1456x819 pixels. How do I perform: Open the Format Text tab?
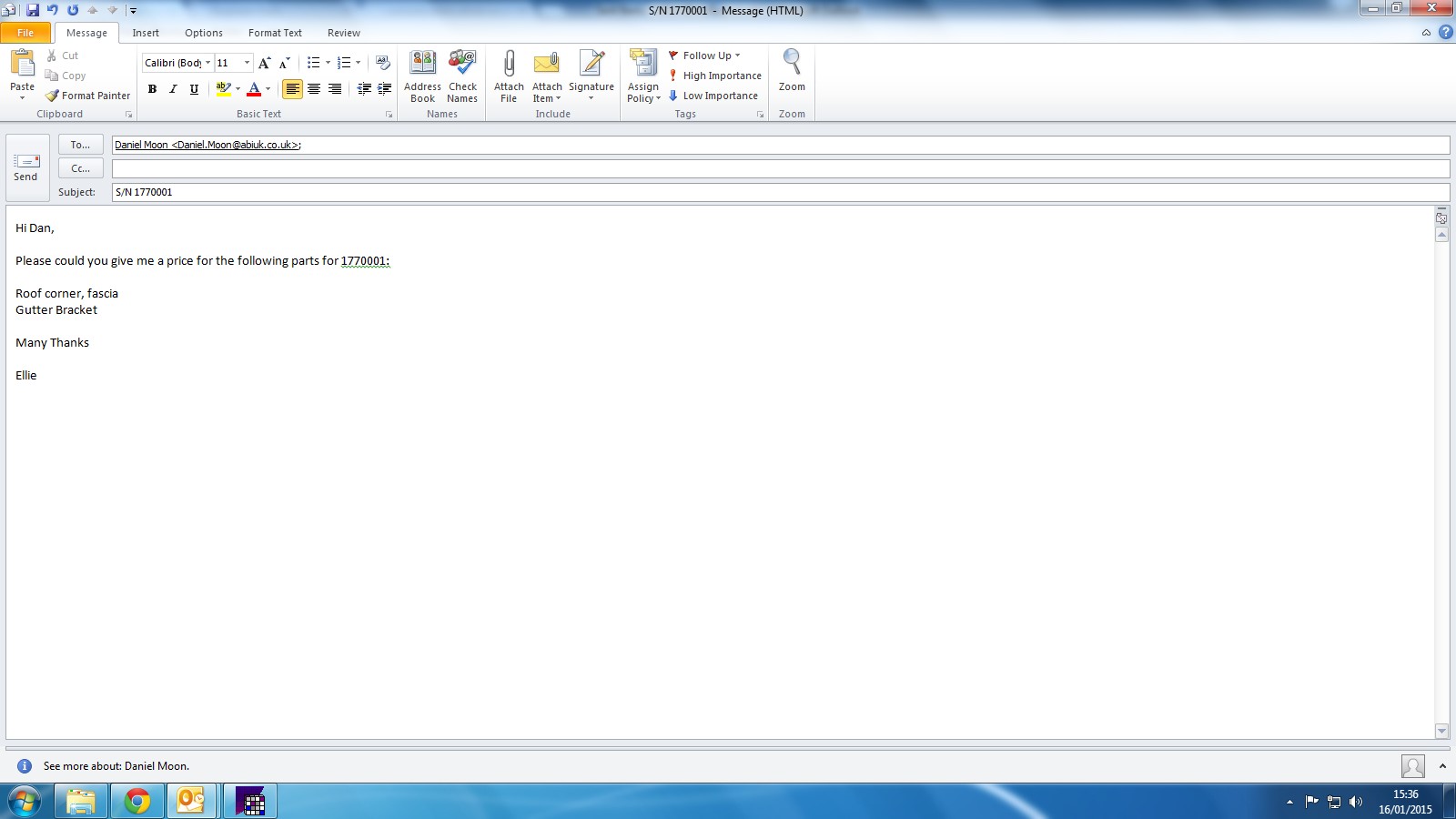pyautogui.click(x=275, y=33)
